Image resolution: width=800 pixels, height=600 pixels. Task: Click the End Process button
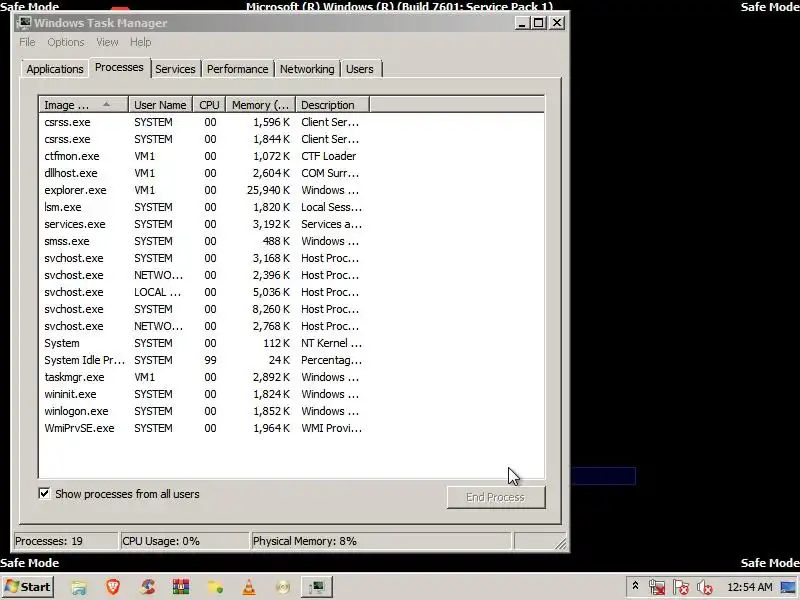coord(496,497)
